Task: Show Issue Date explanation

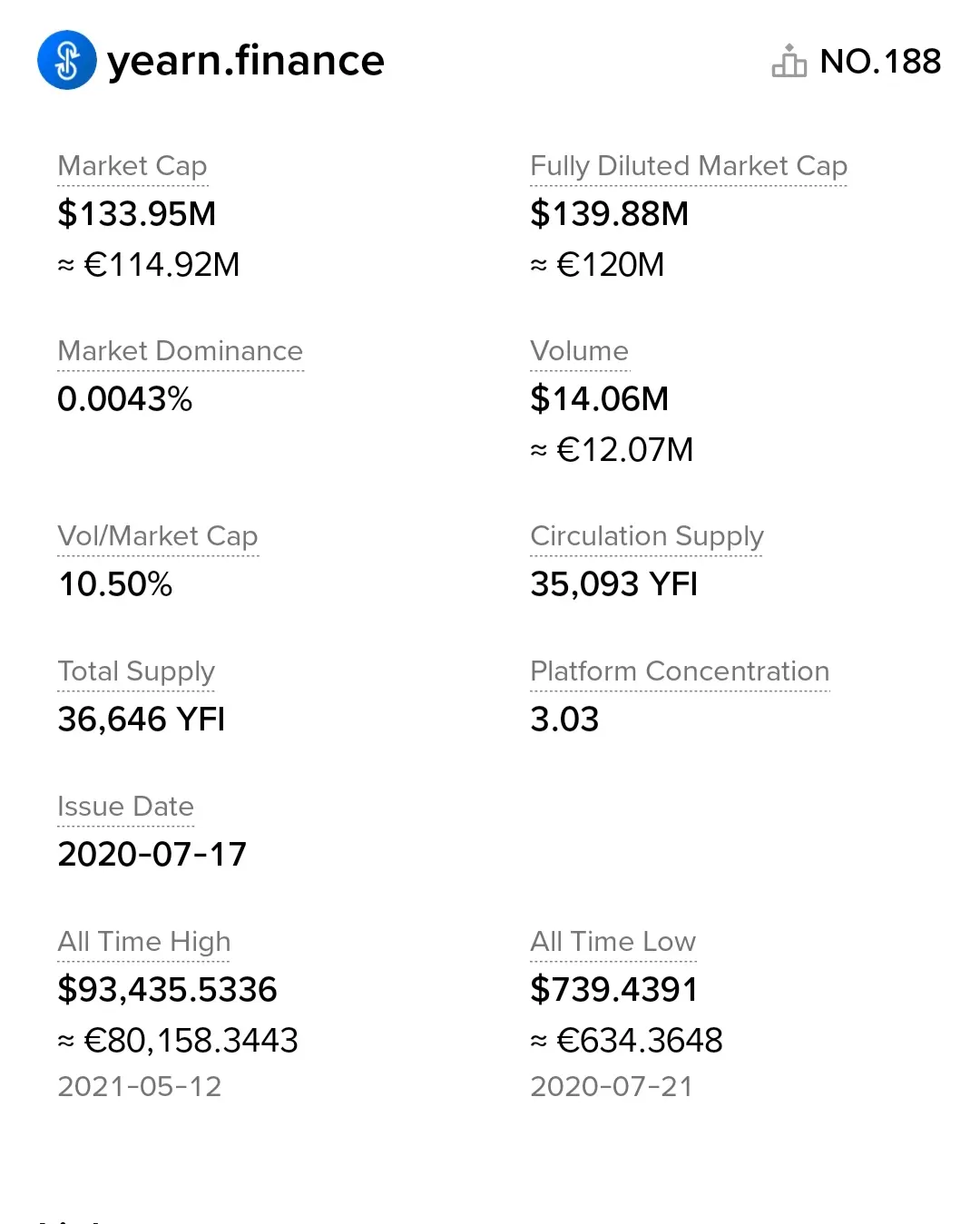Action: point(125,807)
